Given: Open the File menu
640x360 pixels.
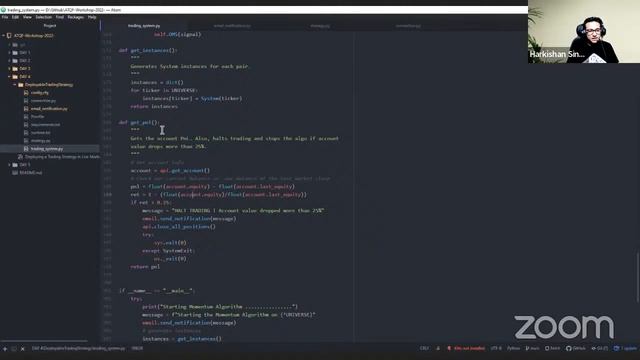Looking at the screenshot, I should (x=4, y=17).
